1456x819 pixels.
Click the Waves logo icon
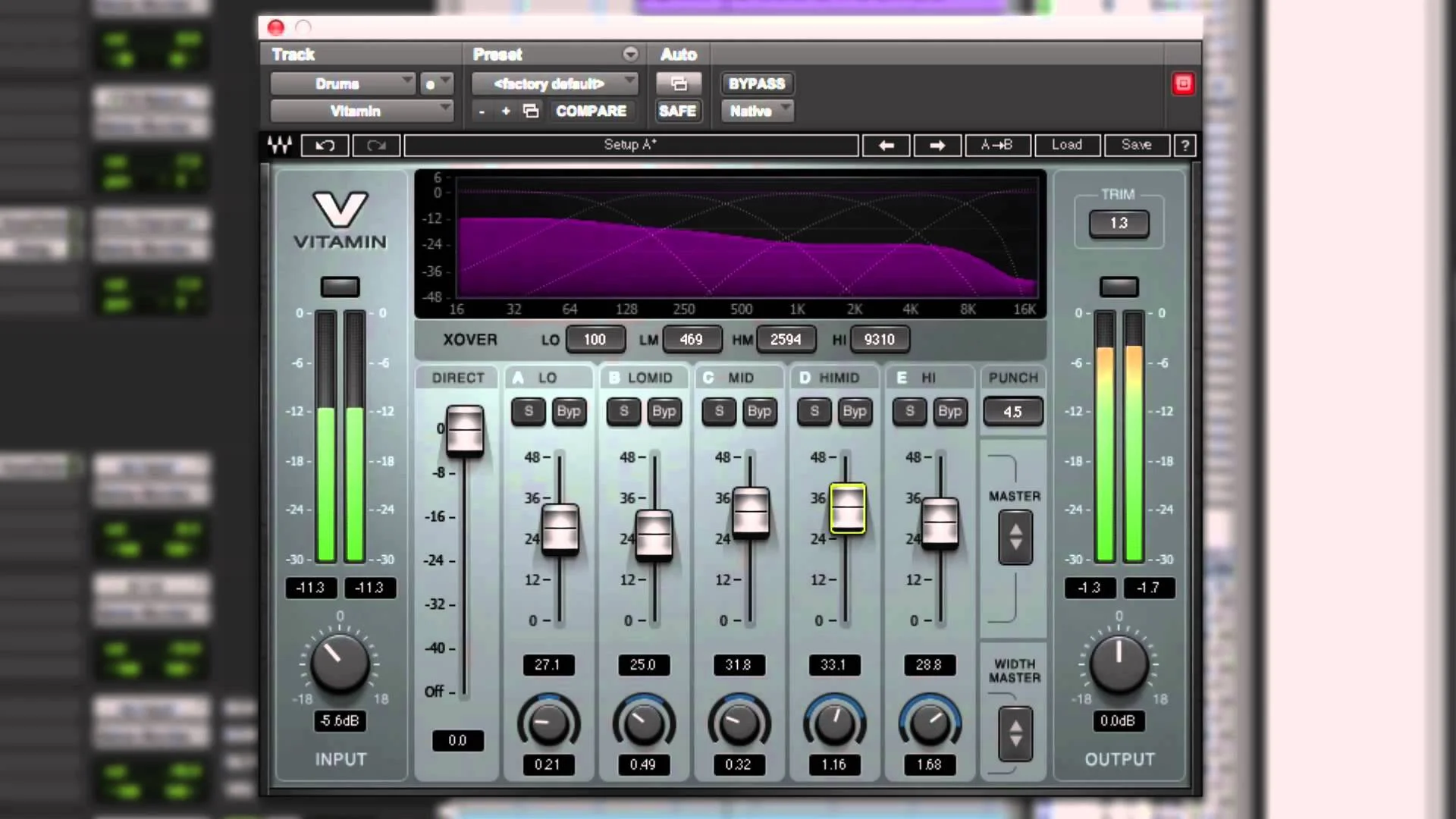[280, 145]
